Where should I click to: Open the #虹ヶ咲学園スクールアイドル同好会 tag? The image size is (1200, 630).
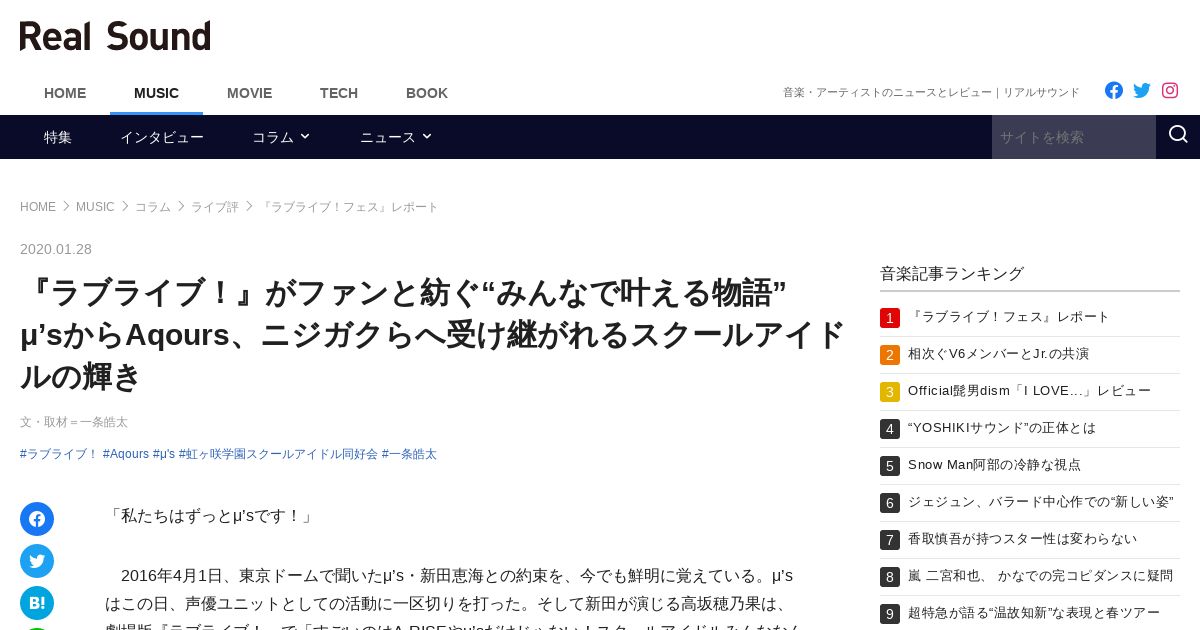[278, 454]
